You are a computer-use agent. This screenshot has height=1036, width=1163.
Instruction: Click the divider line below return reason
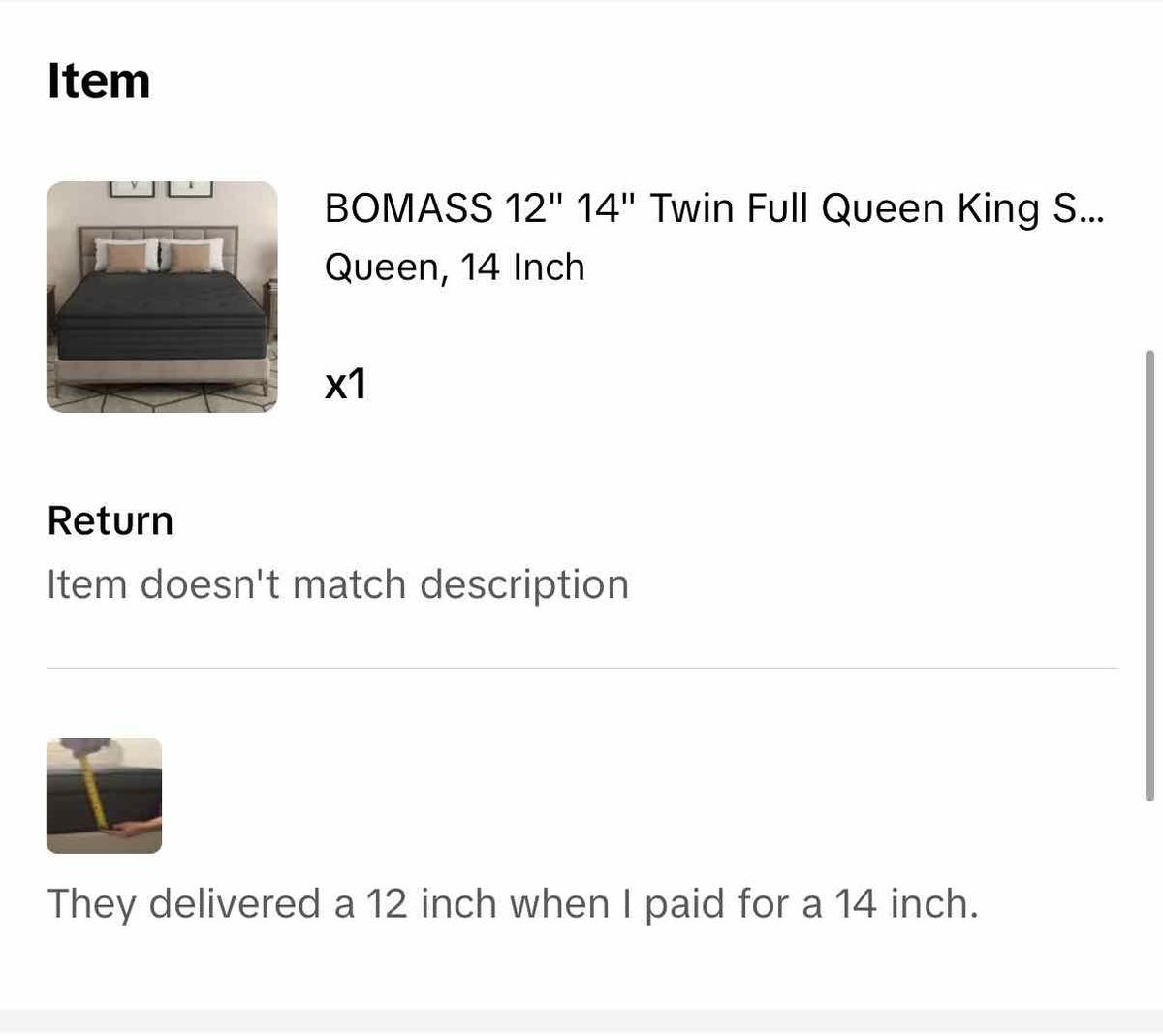(x=581, y=666)
